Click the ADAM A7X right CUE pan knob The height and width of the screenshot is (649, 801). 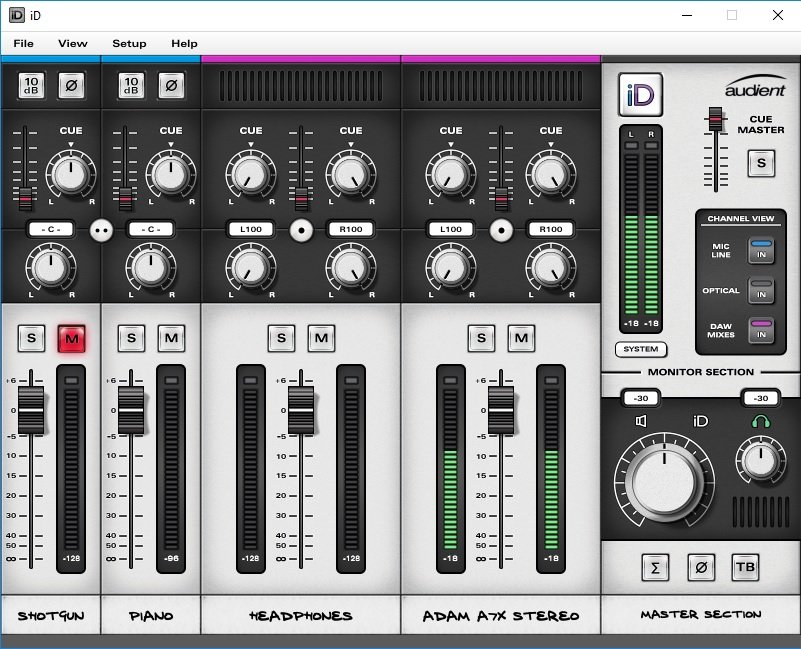(x=551, y=174)
